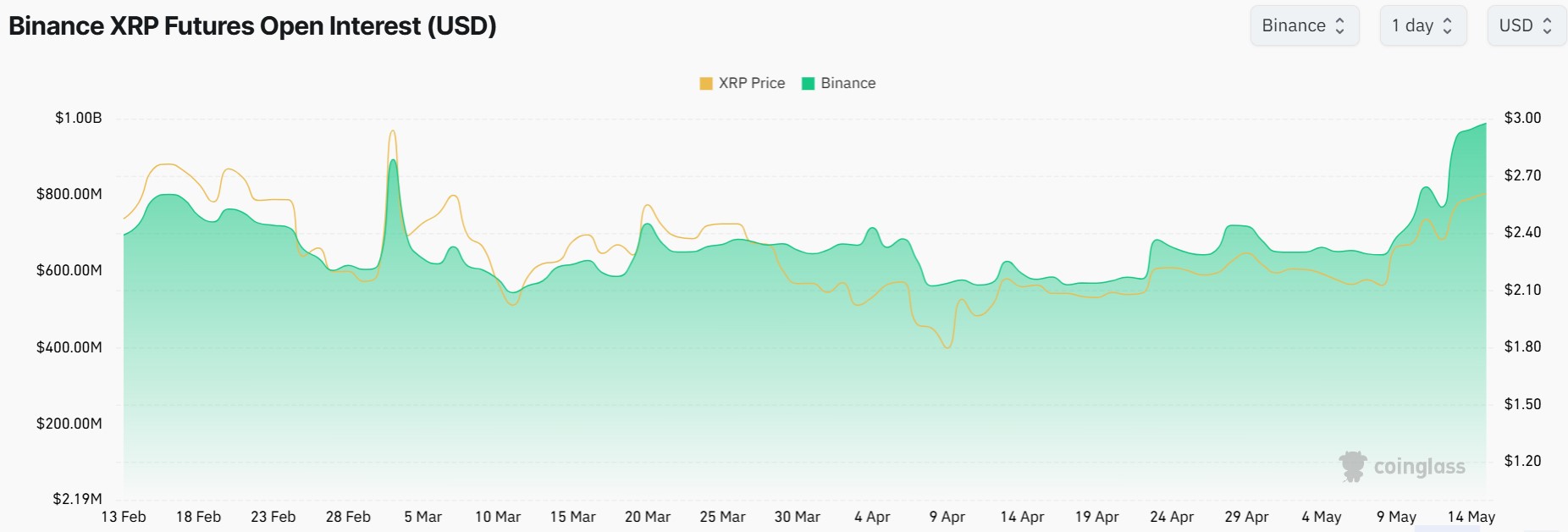This screenshot has width=1568, height=532.
Task: Click the $2.10 right axis label
Action: click(x=1522, y=290)
